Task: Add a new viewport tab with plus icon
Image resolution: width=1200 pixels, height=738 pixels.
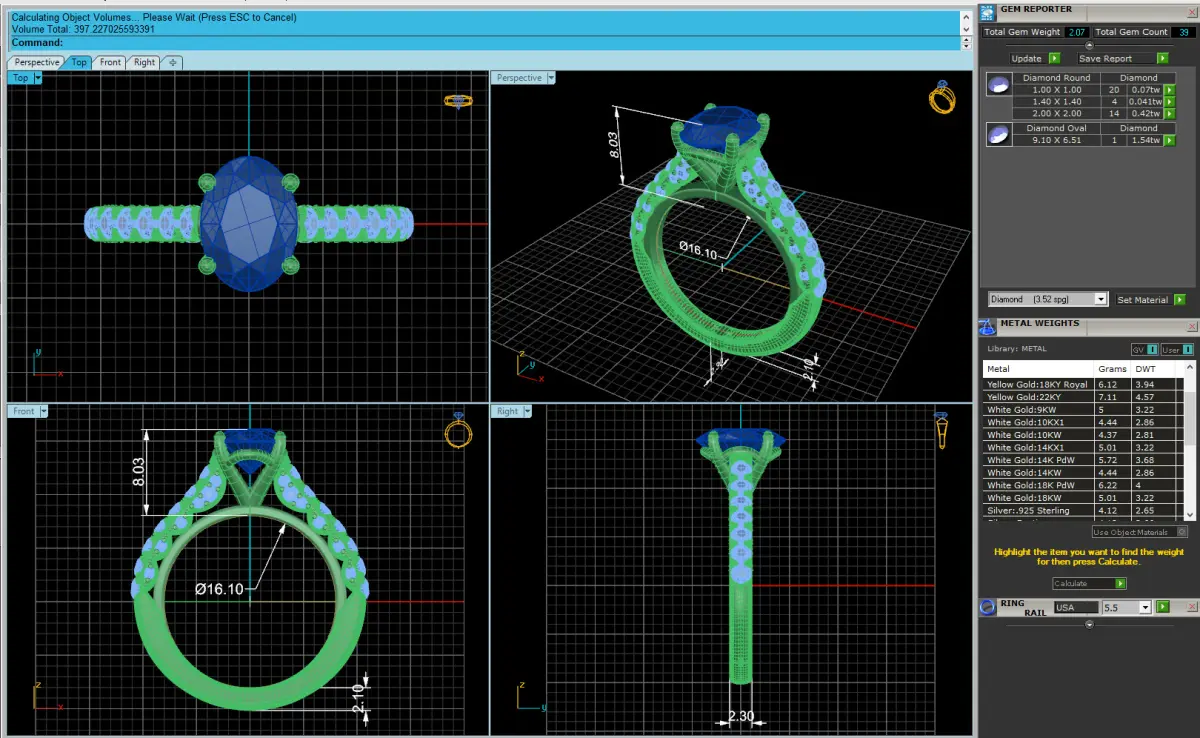Action: coord(172,62)
